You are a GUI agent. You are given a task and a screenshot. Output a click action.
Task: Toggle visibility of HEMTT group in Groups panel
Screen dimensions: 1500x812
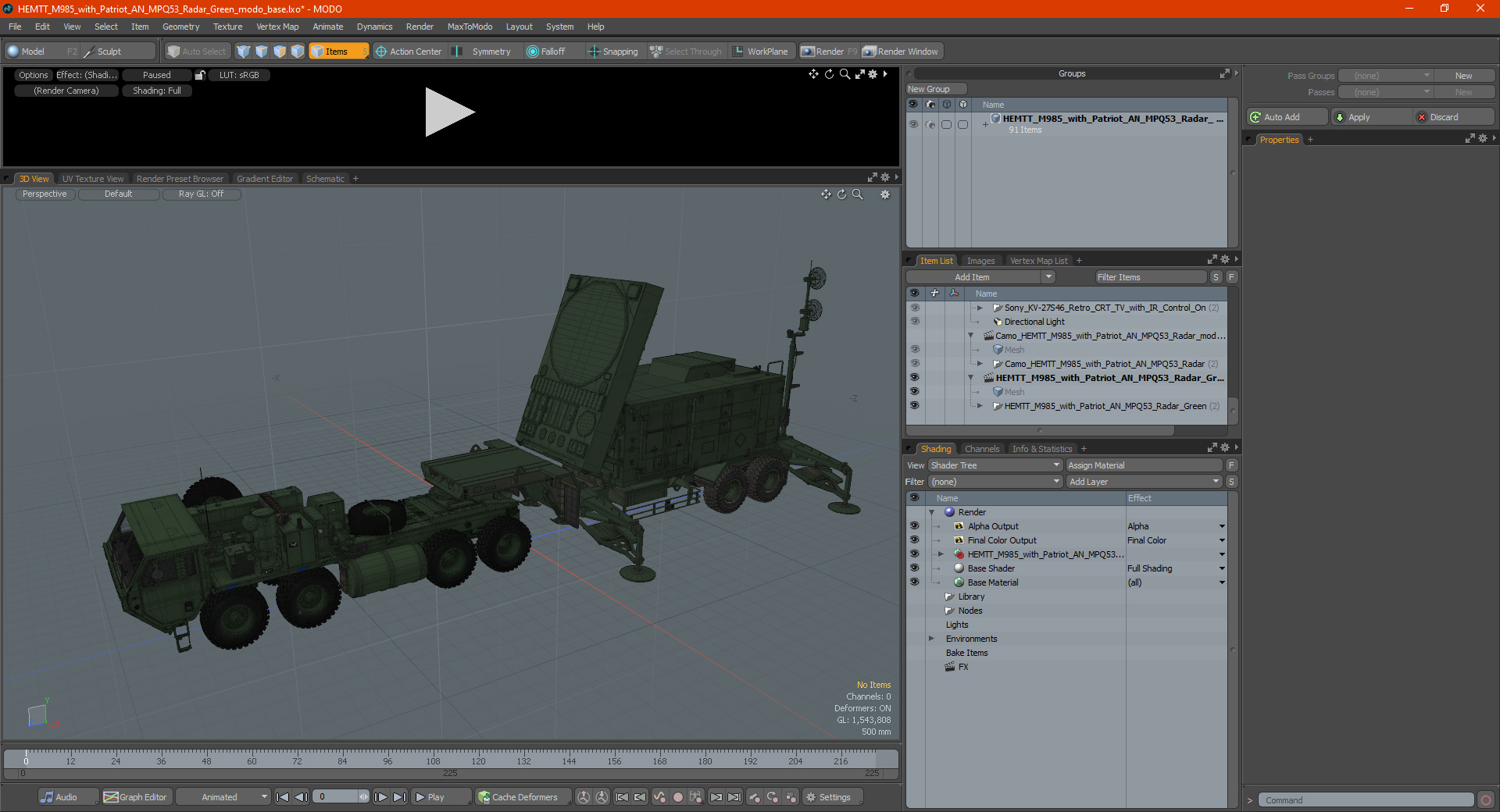[x=913, y=124]
